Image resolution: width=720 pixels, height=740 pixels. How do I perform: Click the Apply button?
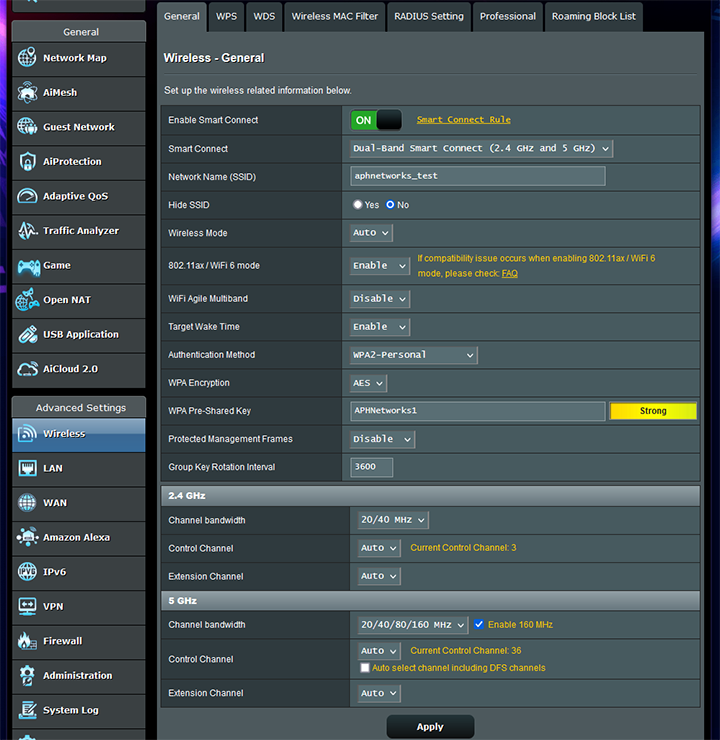click(430, 727)
